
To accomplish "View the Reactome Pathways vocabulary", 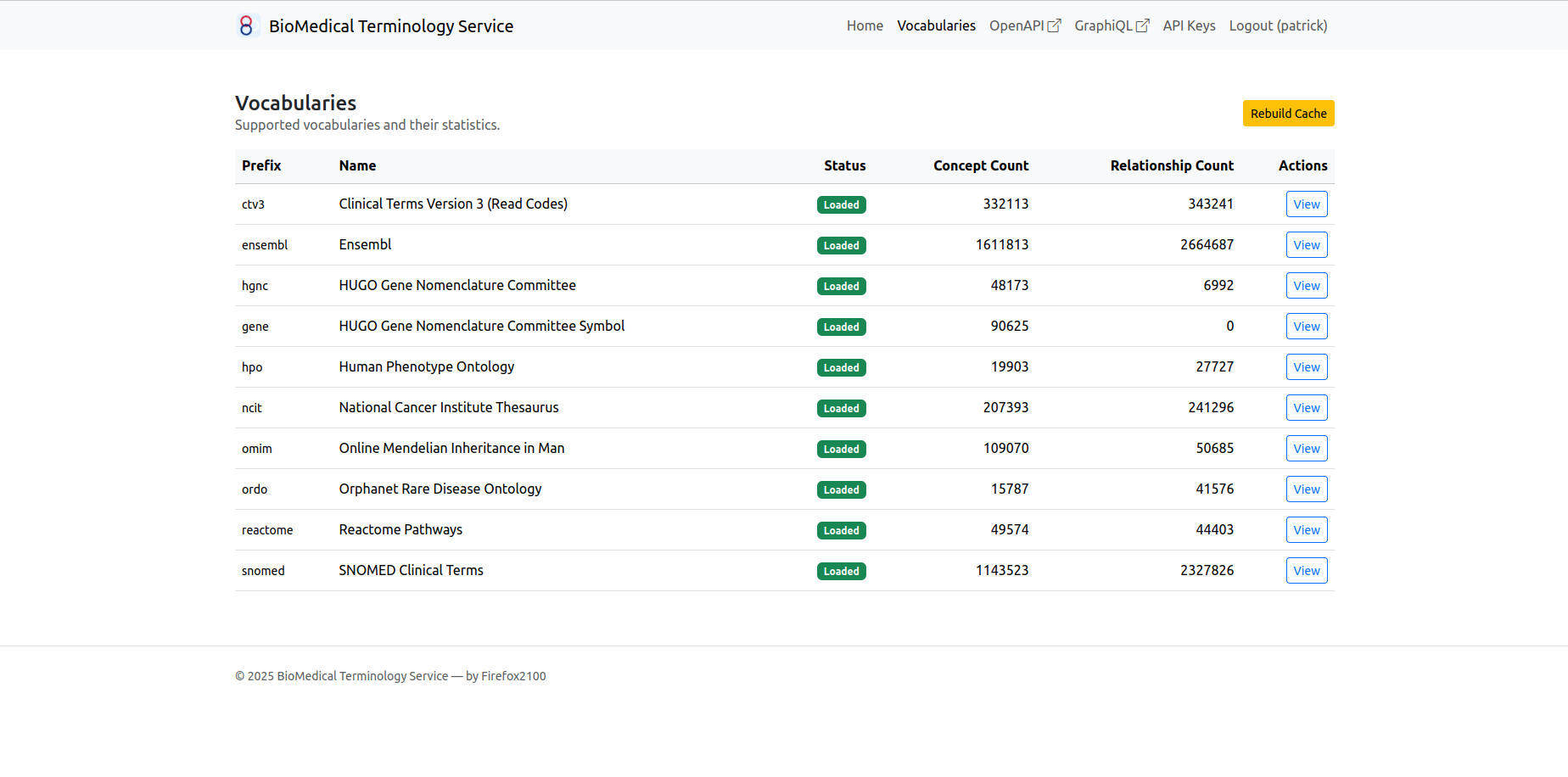I will (1306, 530).
